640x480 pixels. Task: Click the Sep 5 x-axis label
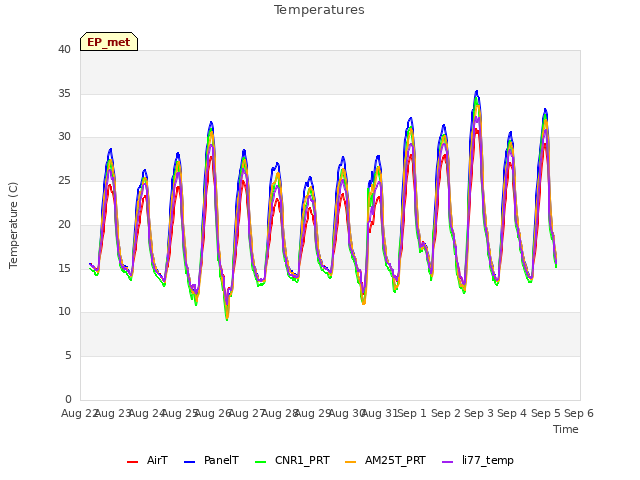click(545, 413)
